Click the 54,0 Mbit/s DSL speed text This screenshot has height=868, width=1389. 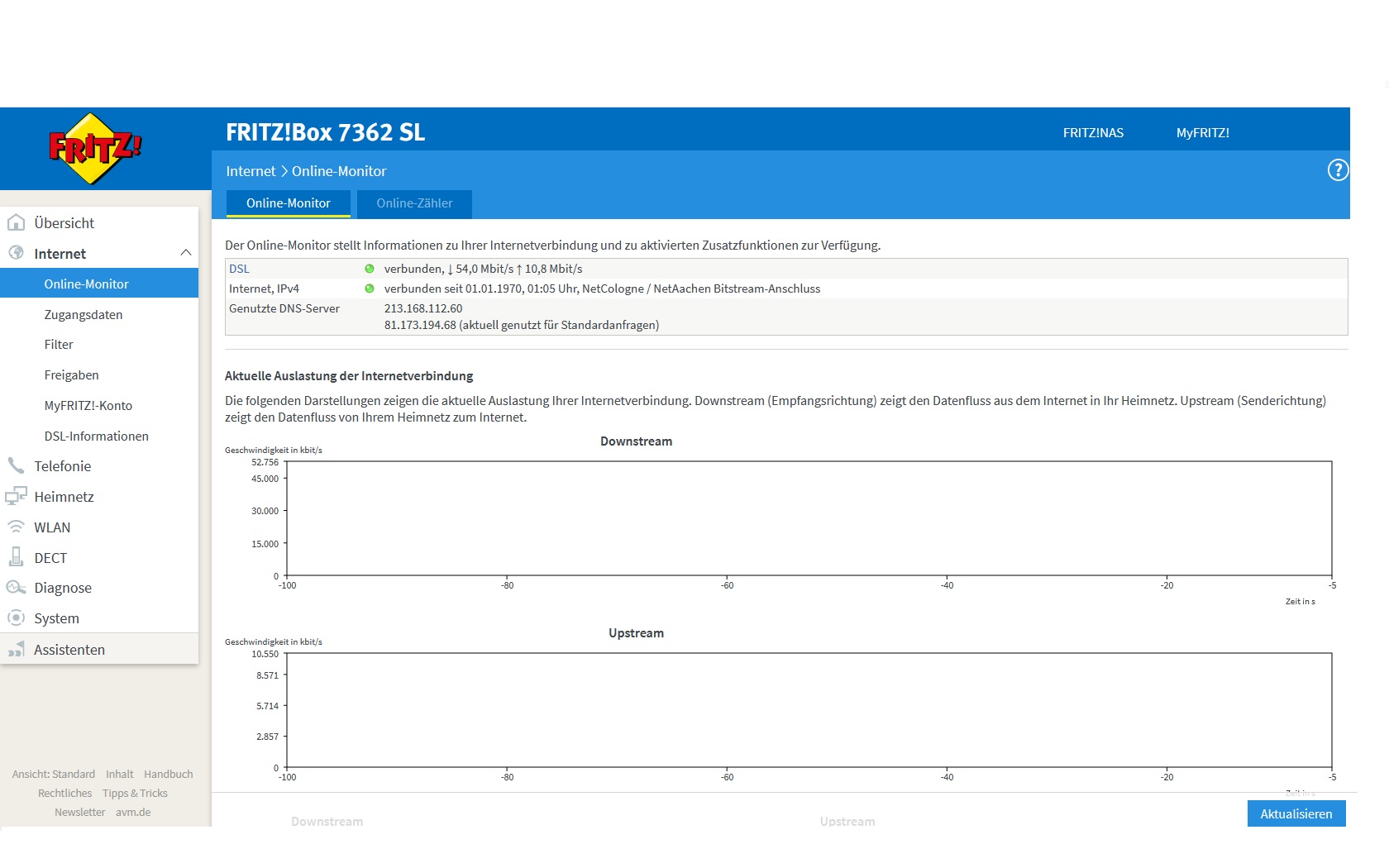pos(484,269)
